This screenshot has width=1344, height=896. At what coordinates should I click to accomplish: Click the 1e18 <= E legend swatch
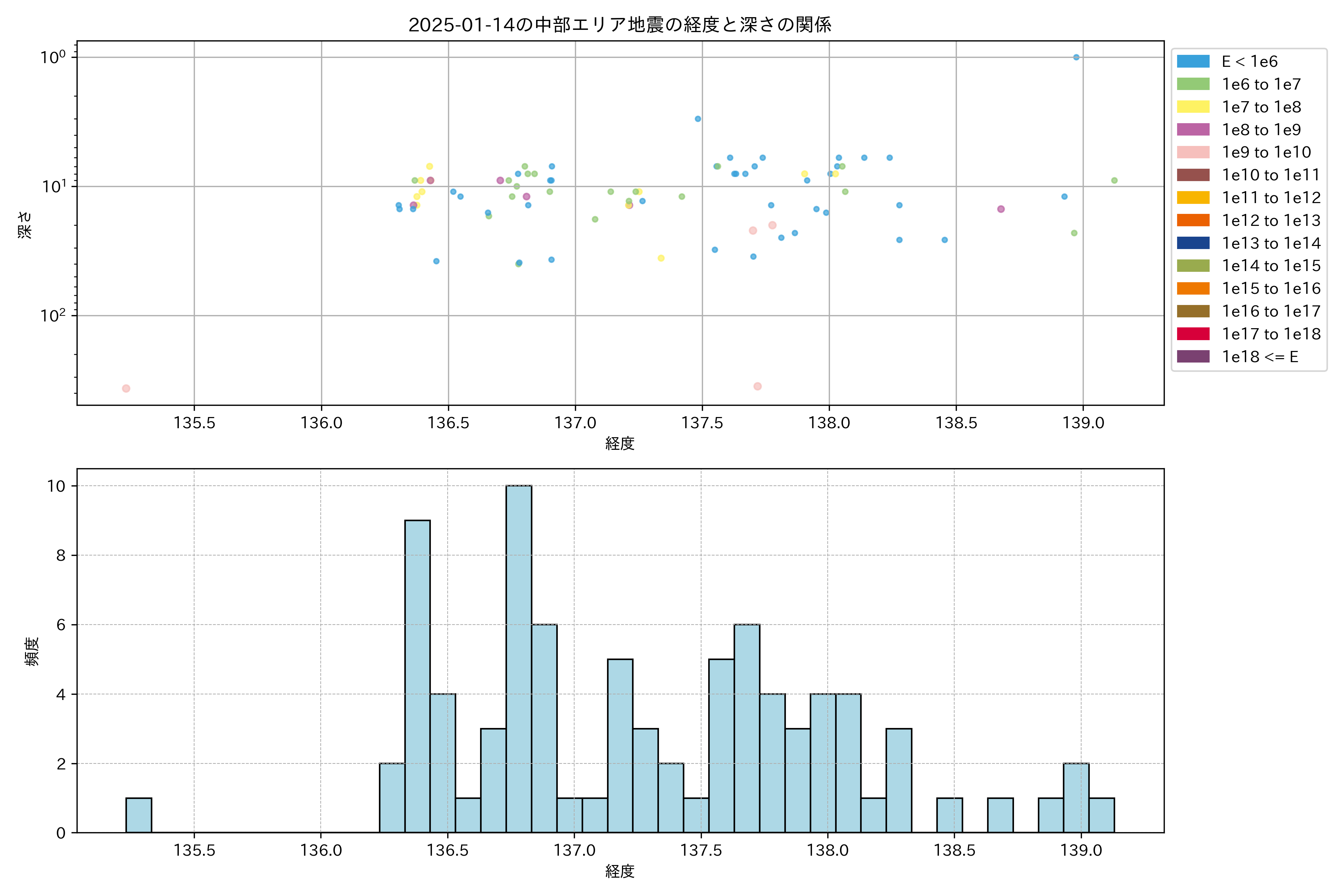tap(1192, 357)
